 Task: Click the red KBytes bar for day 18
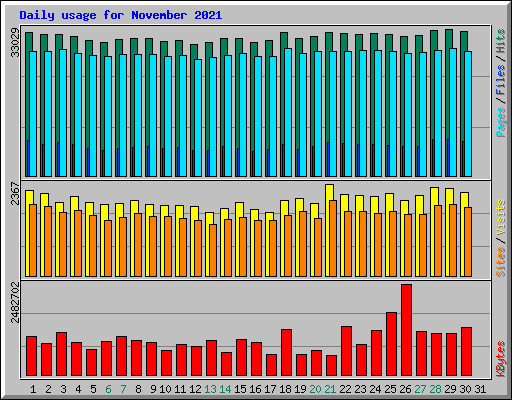[286, 353]
